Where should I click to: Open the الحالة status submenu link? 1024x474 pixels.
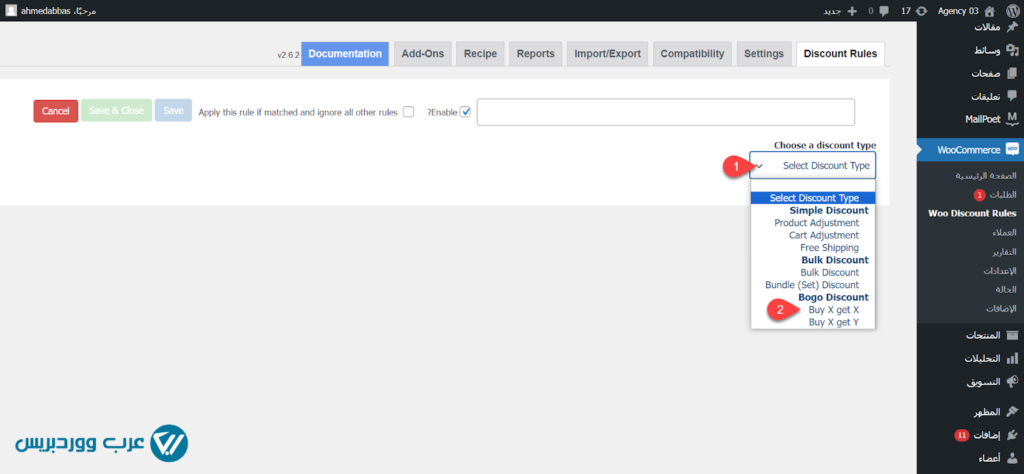(1007, 289)
